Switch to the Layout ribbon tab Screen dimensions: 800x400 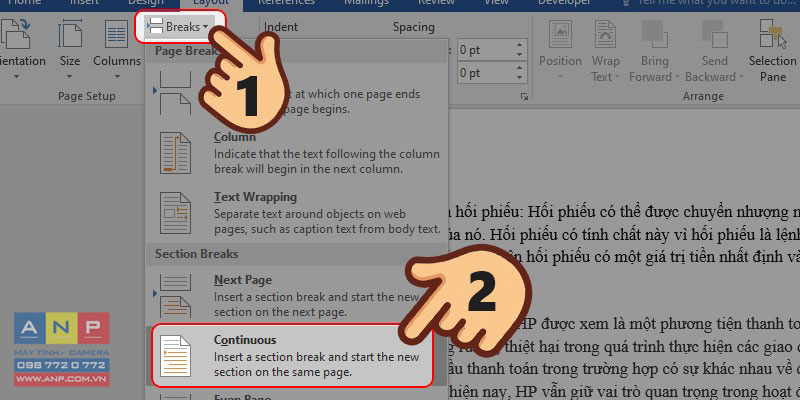point(211,4)
